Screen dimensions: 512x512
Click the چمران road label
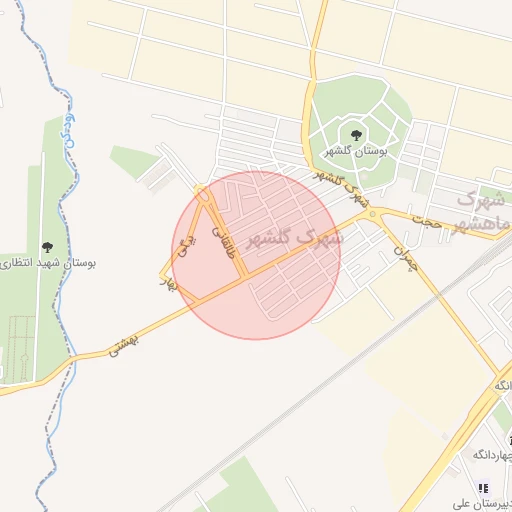[406, 259]
